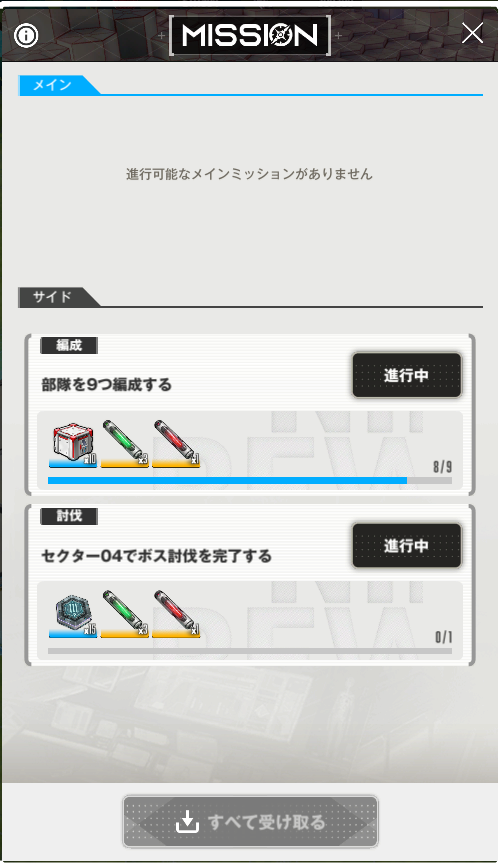This screenshot has height=864, width=498.
Task: Click the download icon in すべて受け取る
Action: pos(187,822)
